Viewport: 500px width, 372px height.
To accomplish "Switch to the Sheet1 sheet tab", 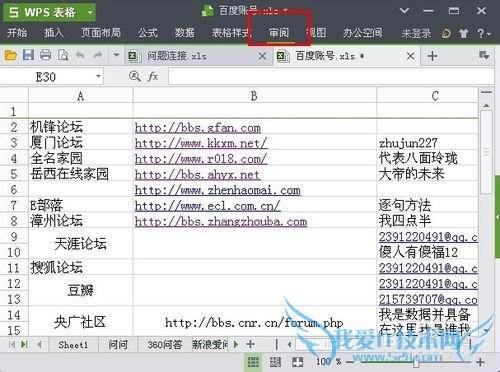I will point(73,345).
